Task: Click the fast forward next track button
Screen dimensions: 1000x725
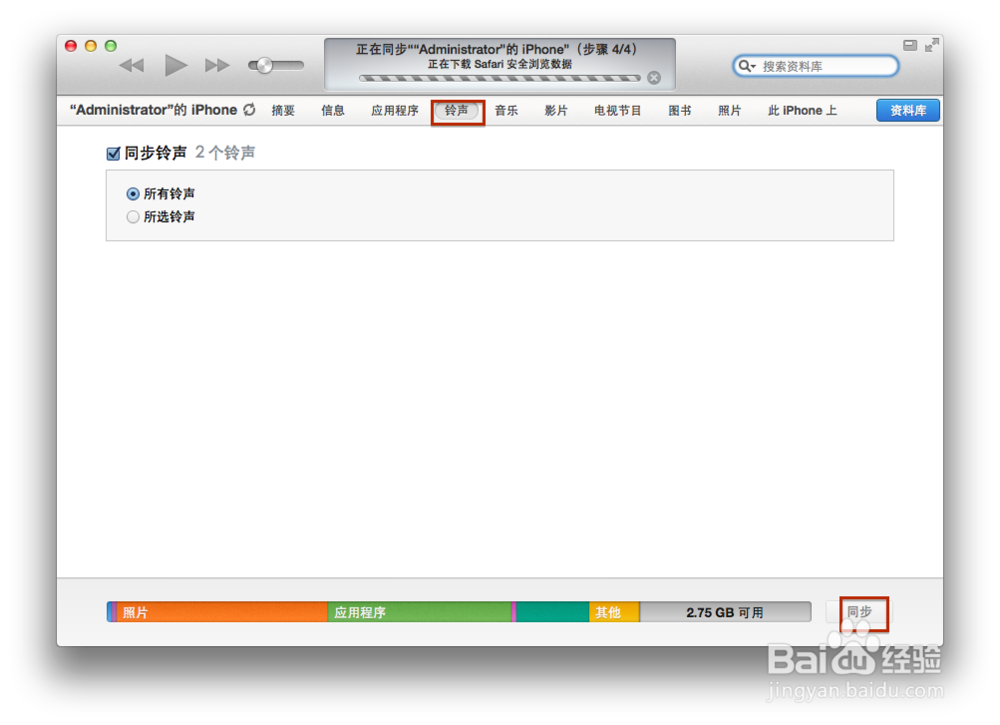Action: coord(217,65)
